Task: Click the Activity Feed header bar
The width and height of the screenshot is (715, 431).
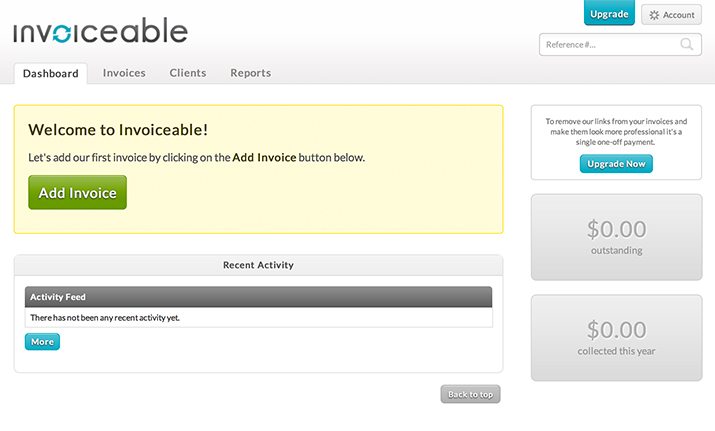Action: pyautogui.click(x=259, y=297)
